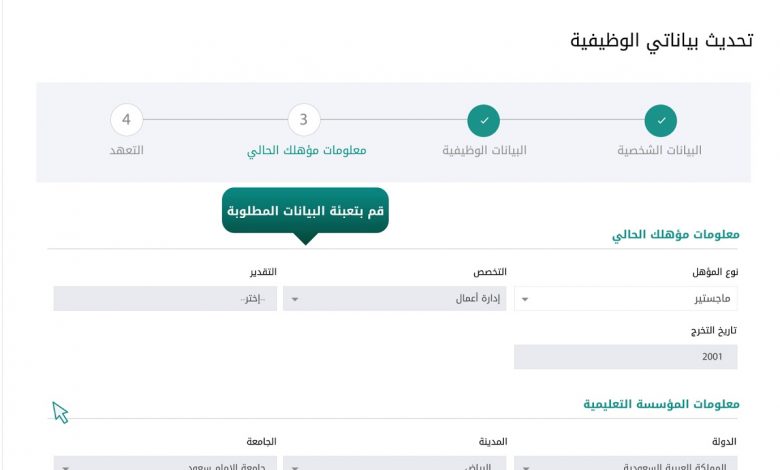The image size is (780, 470).
Task: Click the تاريخ التخرج field containing 2001
Action: click(x=626, y=357)
